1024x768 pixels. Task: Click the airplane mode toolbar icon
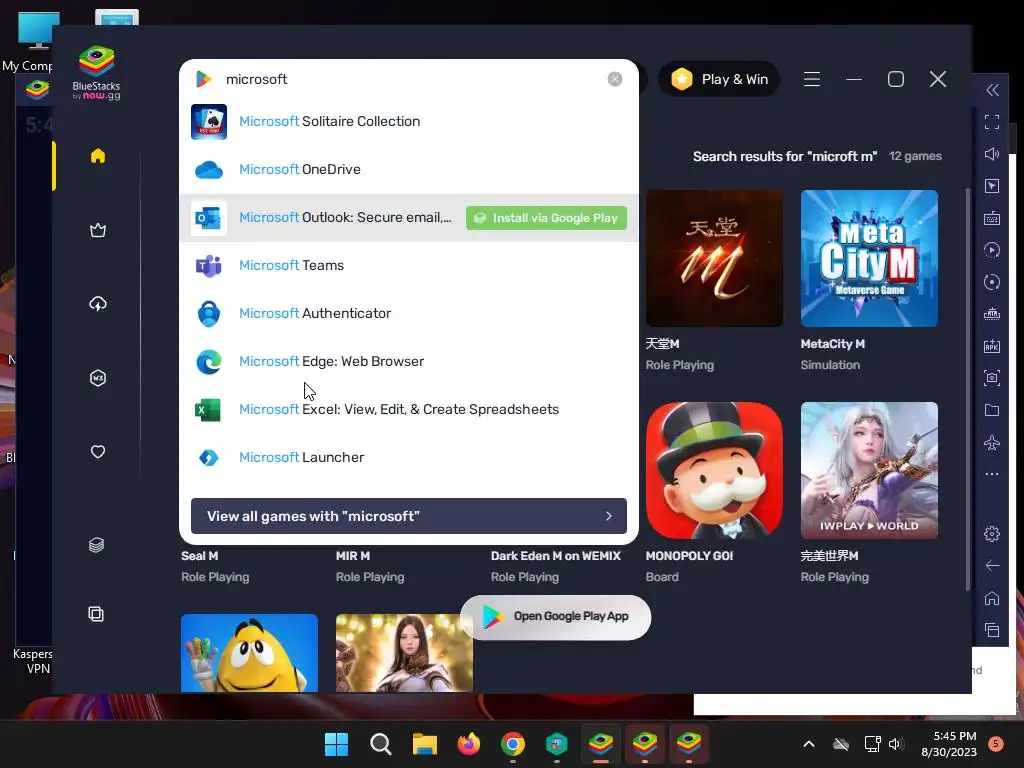[992, 443]
